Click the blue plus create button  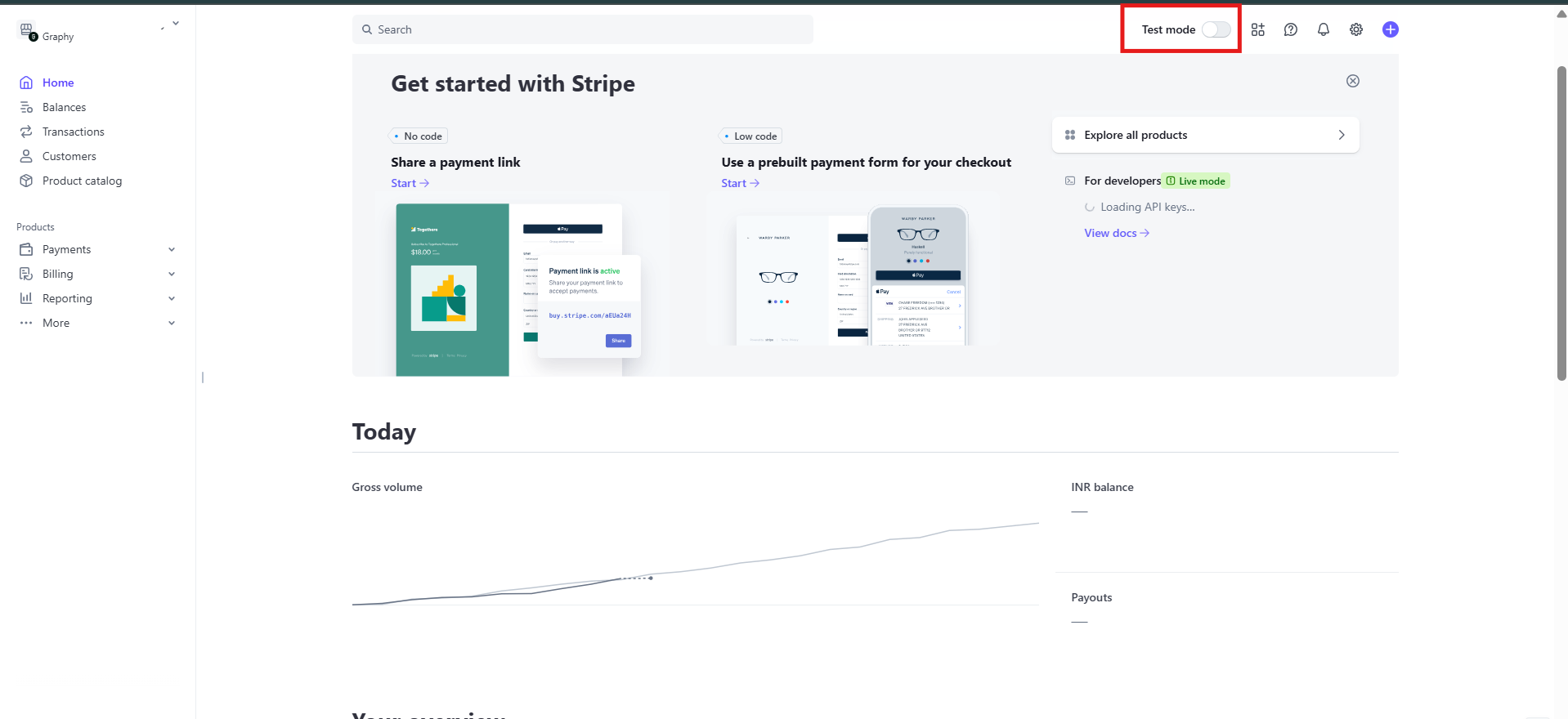pos(1390,29)
